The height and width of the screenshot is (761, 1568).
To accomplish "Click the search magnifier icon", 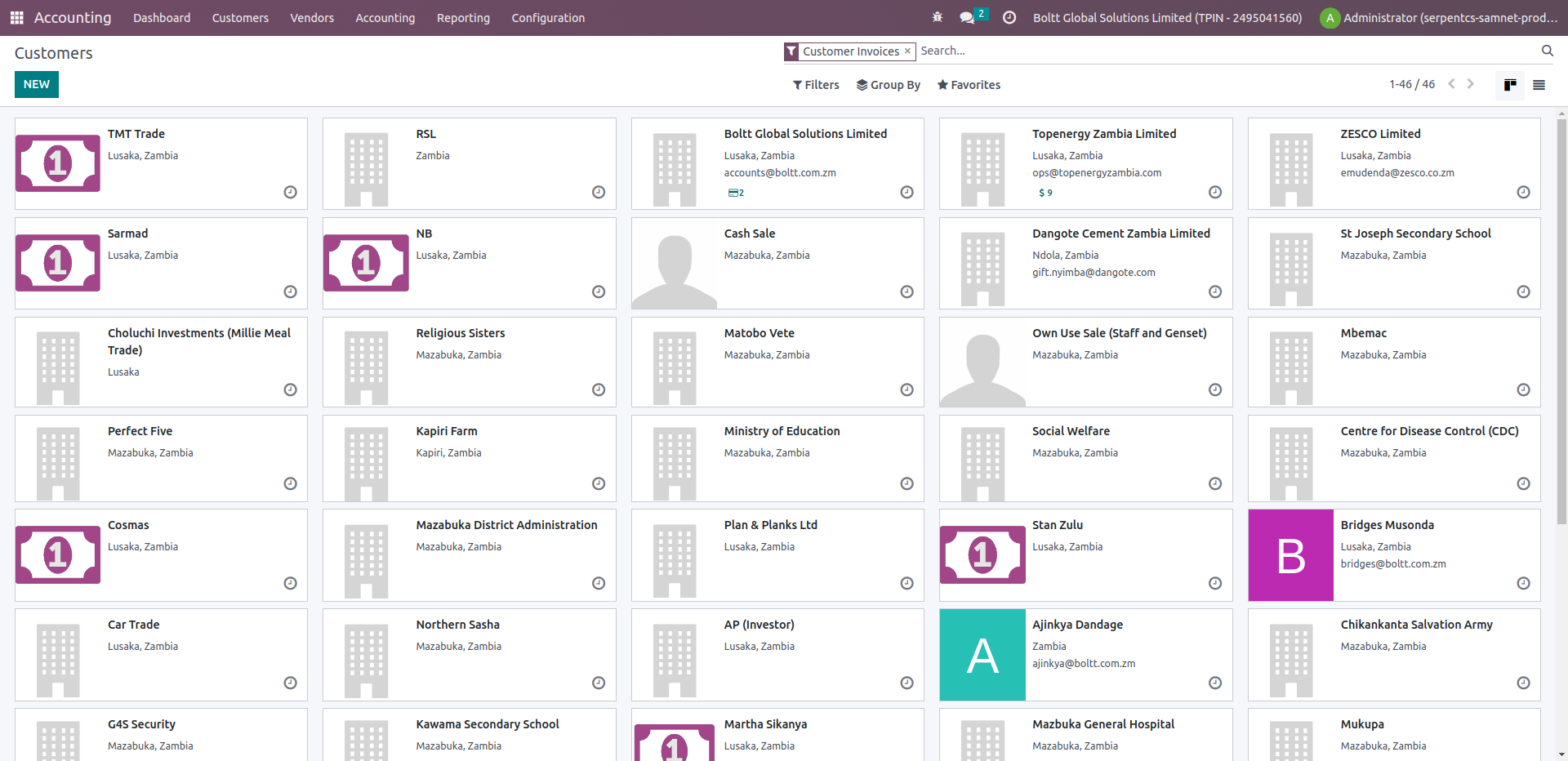I will point(1547,51).
